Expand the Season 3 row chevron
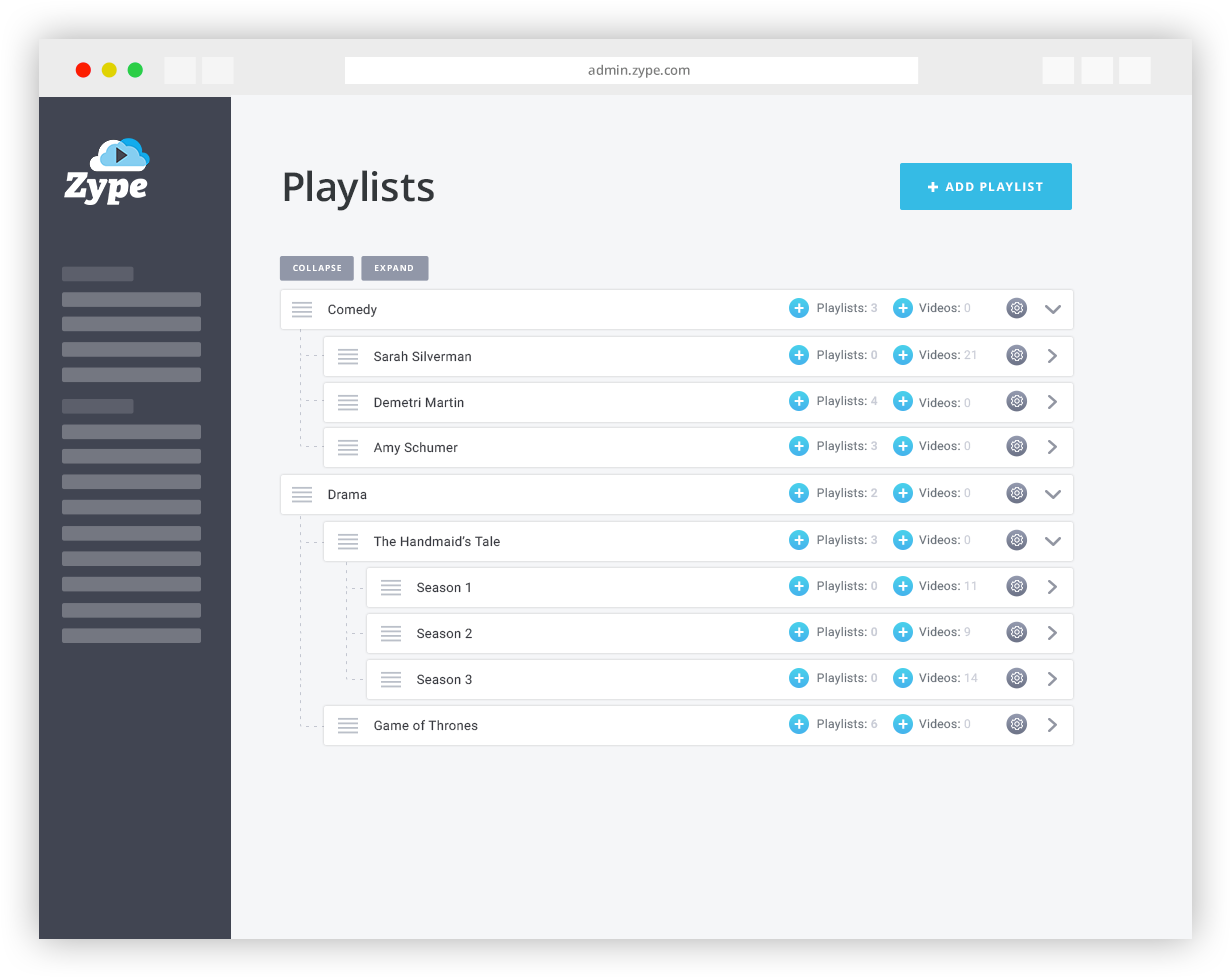1230x977 pixels. (1052, 679)
